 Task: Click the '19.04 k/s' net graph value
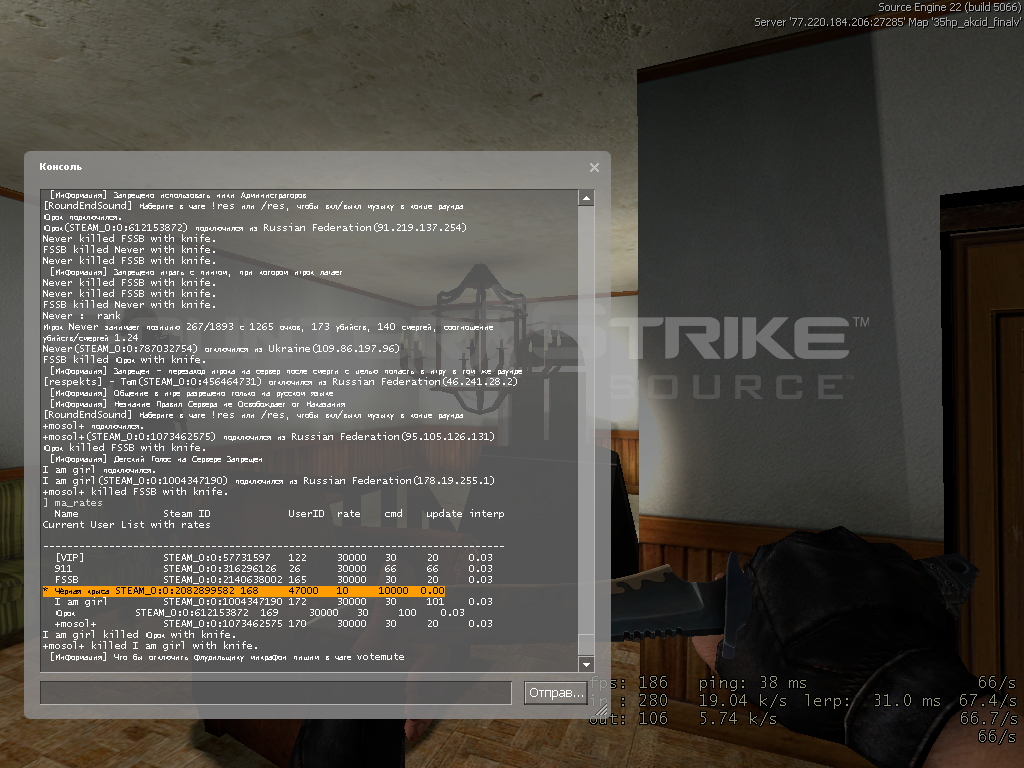point(743,701)
